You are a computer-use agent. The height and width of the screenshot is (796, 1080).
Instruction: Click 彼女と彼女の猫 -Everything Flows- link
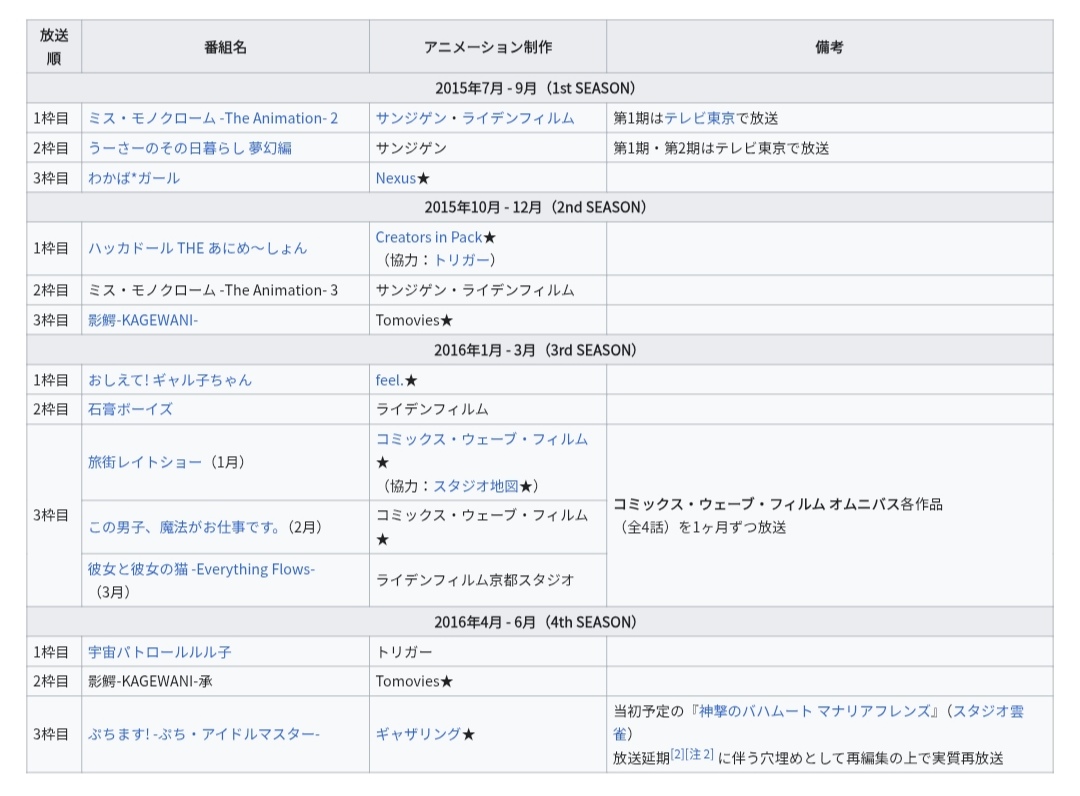click(x=201, y=569)
